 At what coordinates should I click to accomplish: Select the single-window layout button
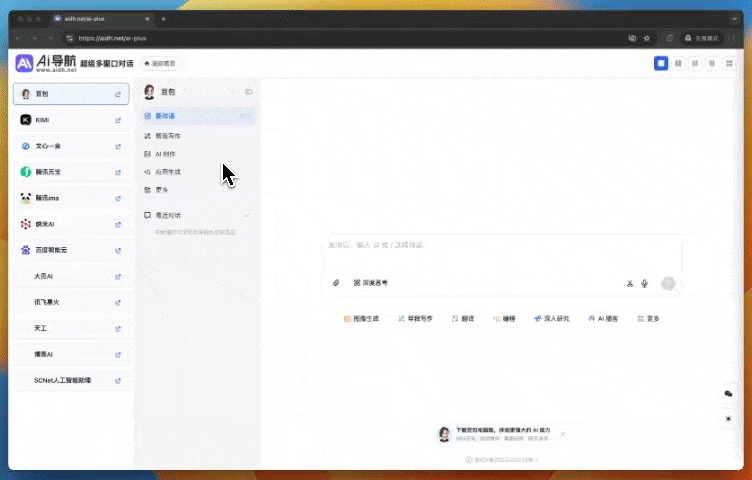coord(661,63)
